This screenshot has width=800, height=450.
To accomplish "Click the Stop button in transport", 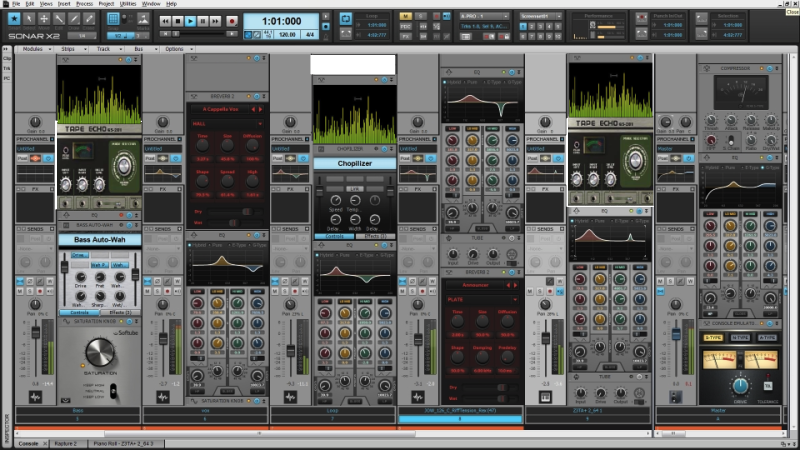I will (179, 21).
